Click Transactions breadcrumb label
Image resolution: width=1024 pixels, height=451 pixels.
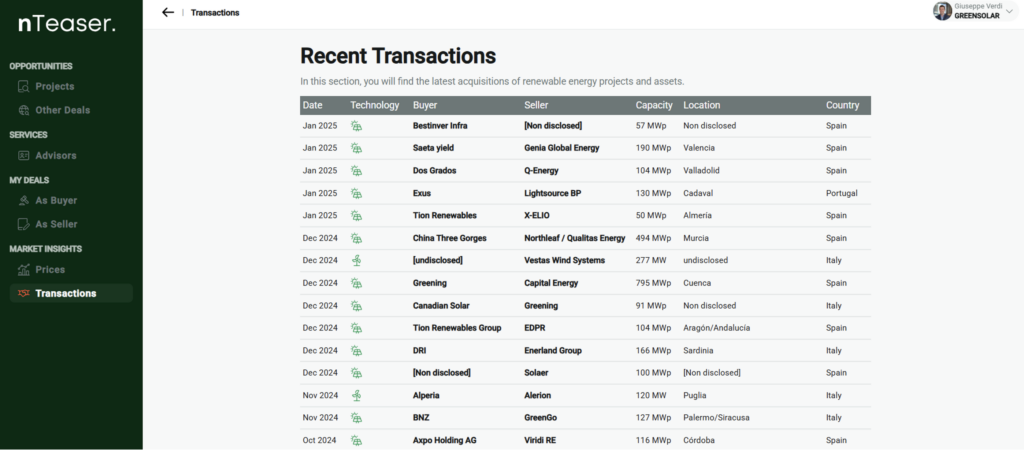(215, 12)
